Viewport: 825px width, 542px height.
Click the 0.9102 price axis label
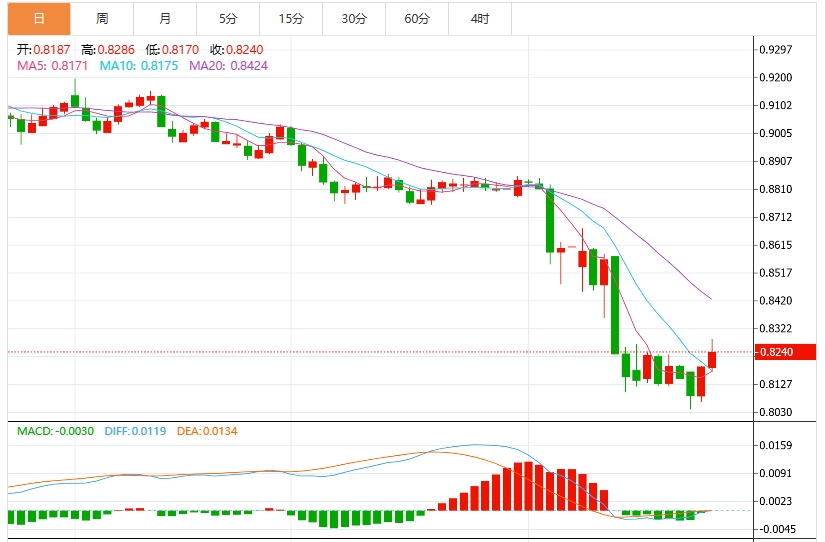[x=776, y=105]
